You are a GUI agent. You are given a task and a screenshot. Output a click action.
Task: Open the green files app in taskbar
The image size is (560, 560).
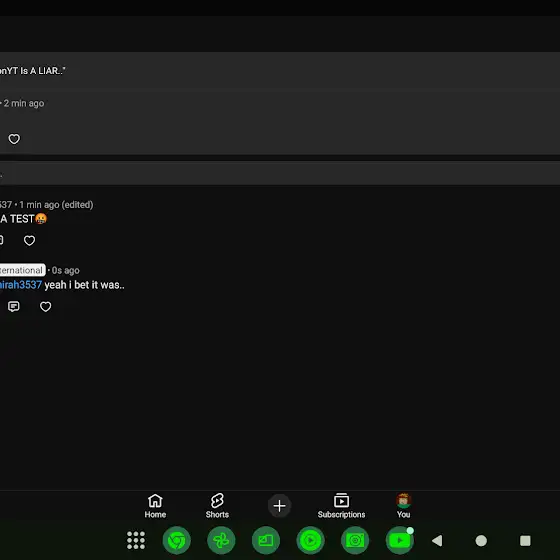[266, 540]
